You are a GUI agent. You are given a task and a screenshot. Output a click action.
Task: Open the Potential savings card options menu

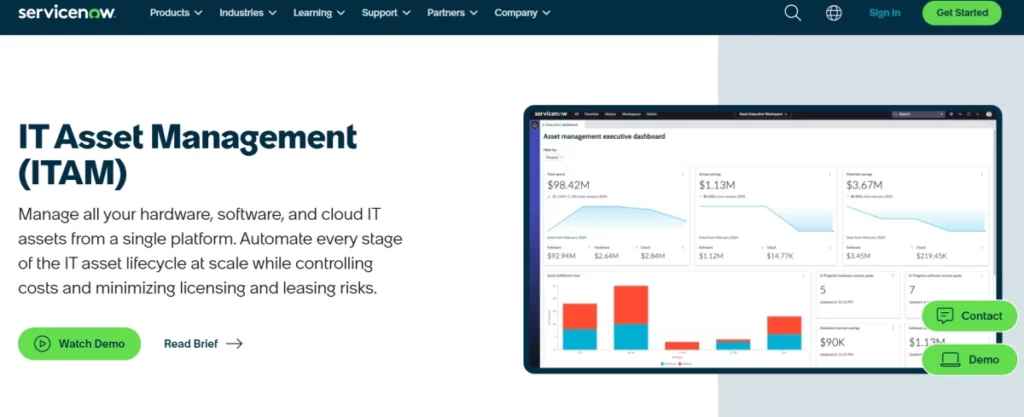981,174
